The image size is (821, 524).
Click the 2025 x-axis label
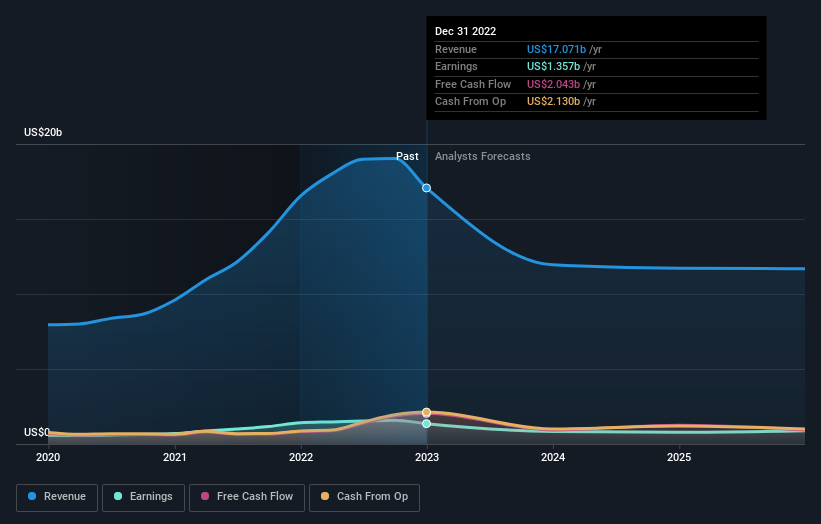679,457
